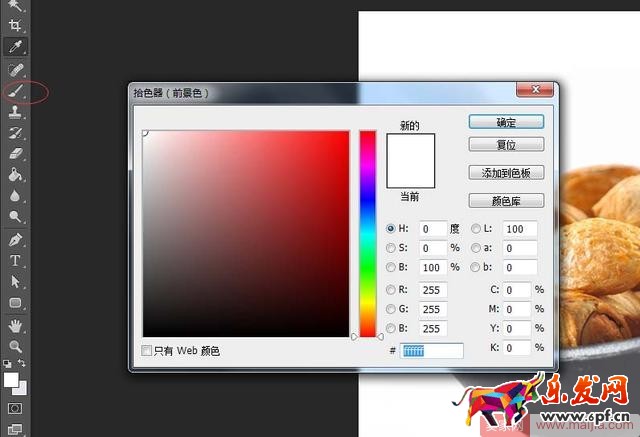Click the foreground color swatch

11,379
